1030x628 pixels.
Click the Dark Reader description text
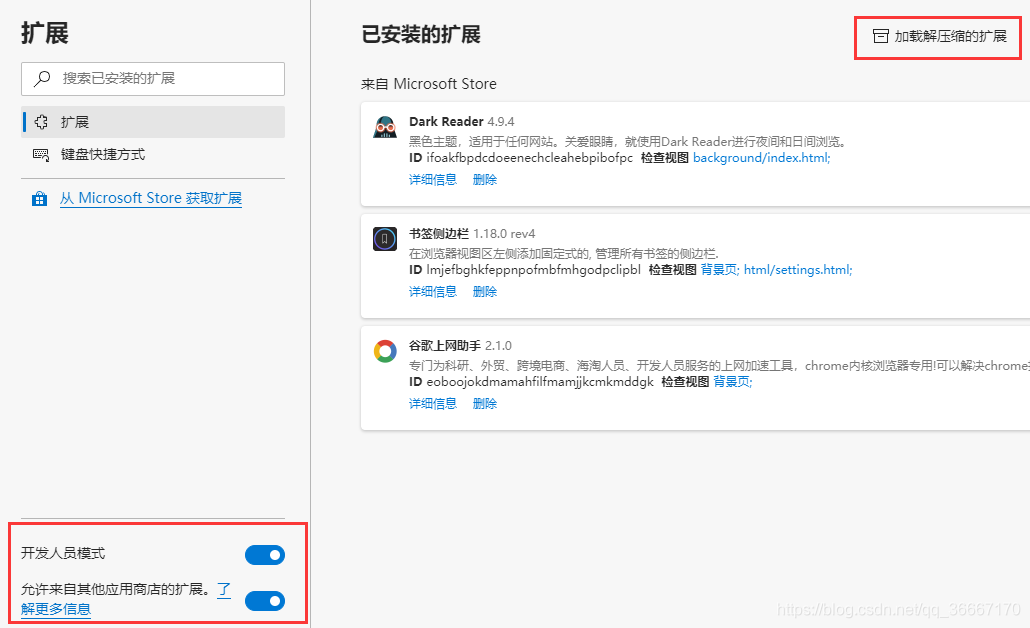coord(629,141)
